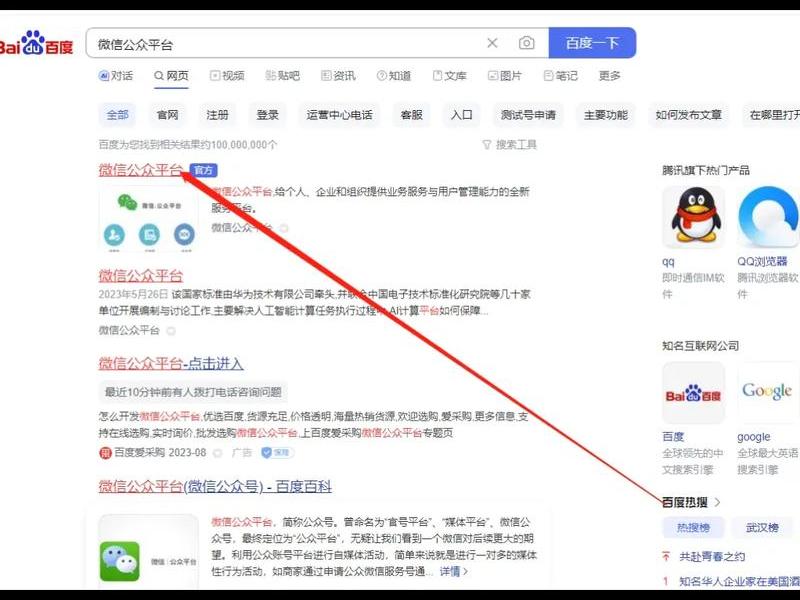
Task: Switch to the 图片 tab
Action: (505, 76)
